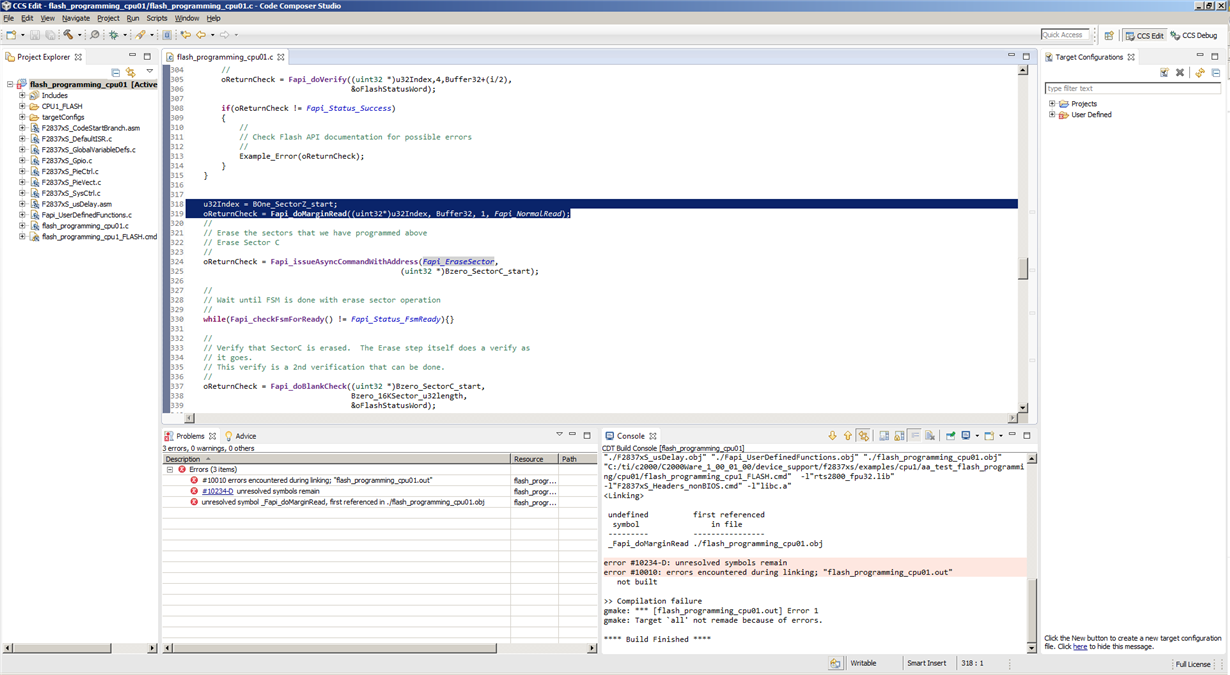Click the Save All toolbar icon

click(x=50, y=35)
